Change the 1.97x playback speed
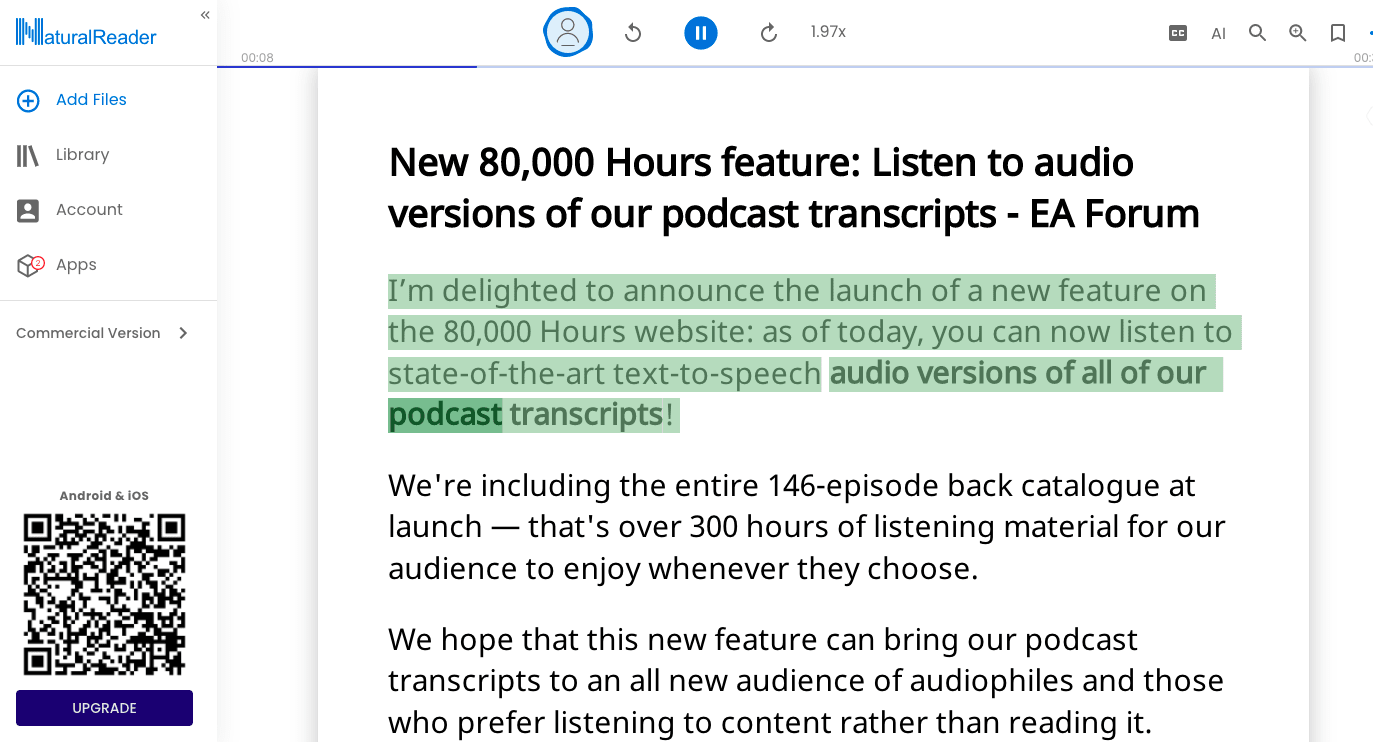 [828, 32]
